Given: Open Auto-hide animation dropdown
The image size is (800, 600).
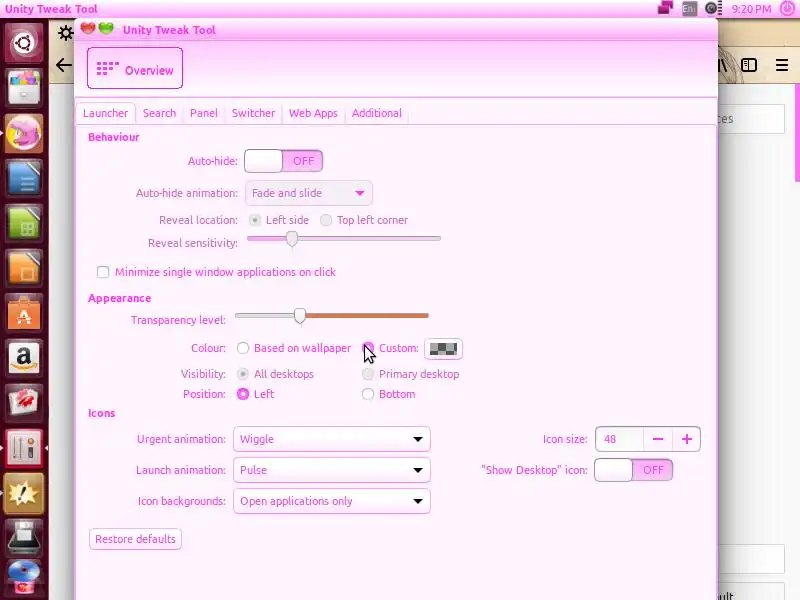Looking at the screenshot, I should click(x=309, y=193).
